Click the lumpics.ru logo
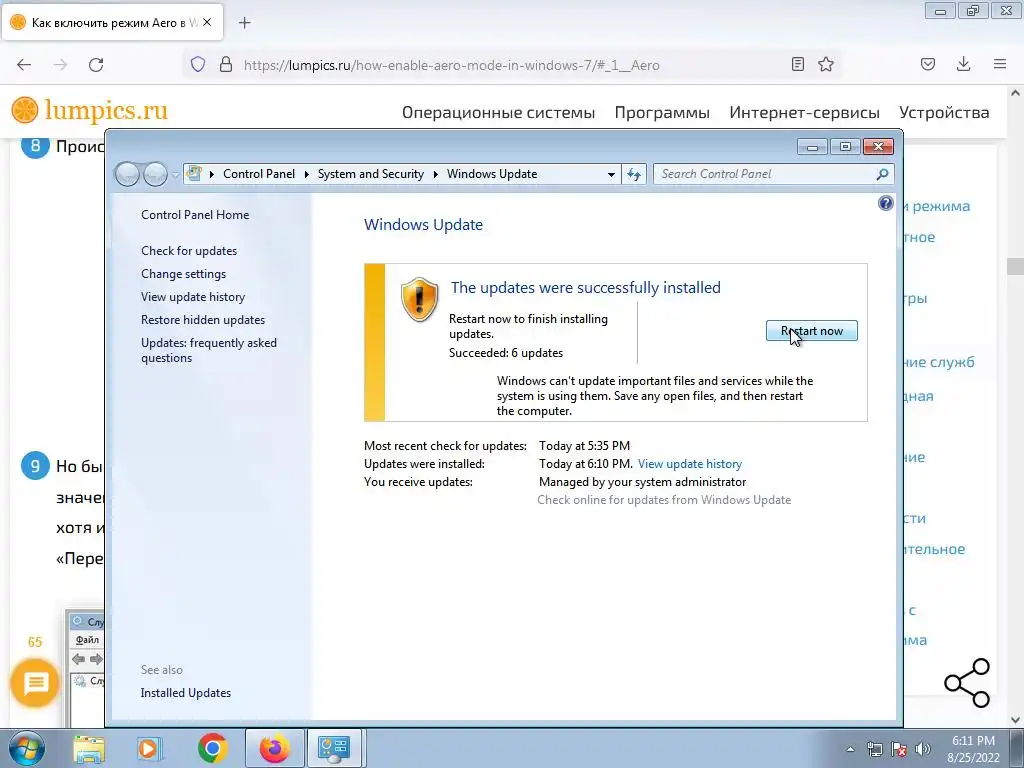Screen dimensions: 1024x768 click(x=89, y=110)
